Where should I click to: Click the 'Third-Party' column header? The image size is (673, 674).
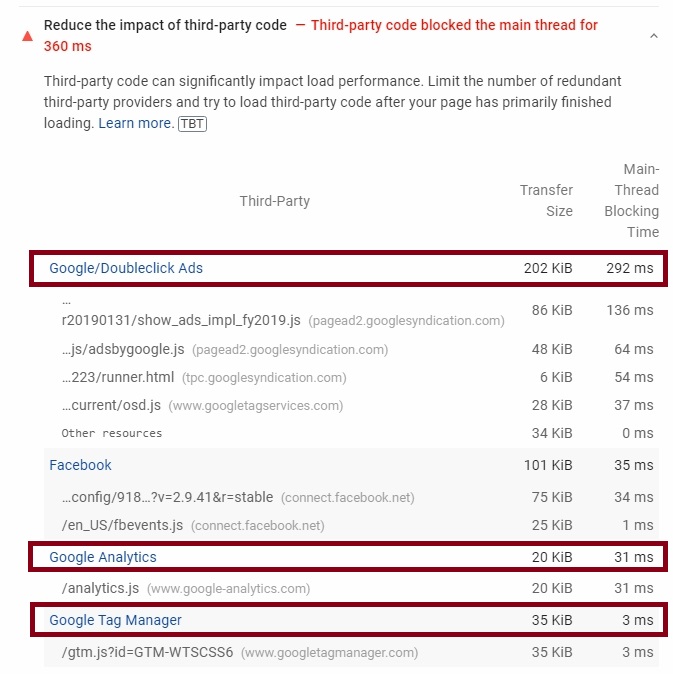tap(275, 201)
